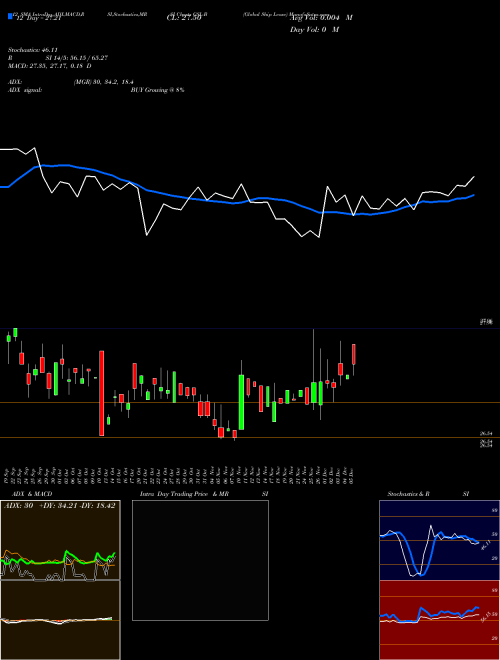The height and width of the screenshot is (660, 500).
Task: Click the blue 12-day SMA legend square
Action: pyautogui.click(x=10, y=16)
